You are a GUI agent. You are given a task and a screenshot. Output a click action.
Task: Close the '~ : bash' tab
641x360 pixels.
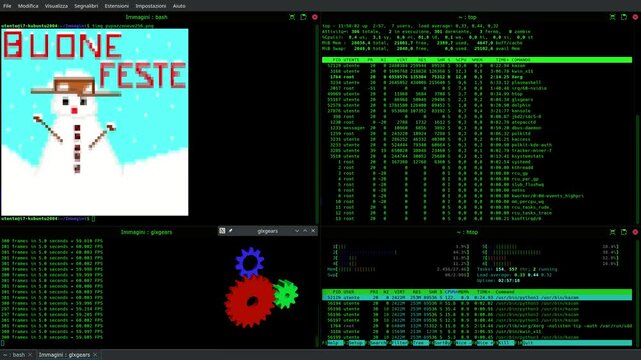tap(30, 355)
